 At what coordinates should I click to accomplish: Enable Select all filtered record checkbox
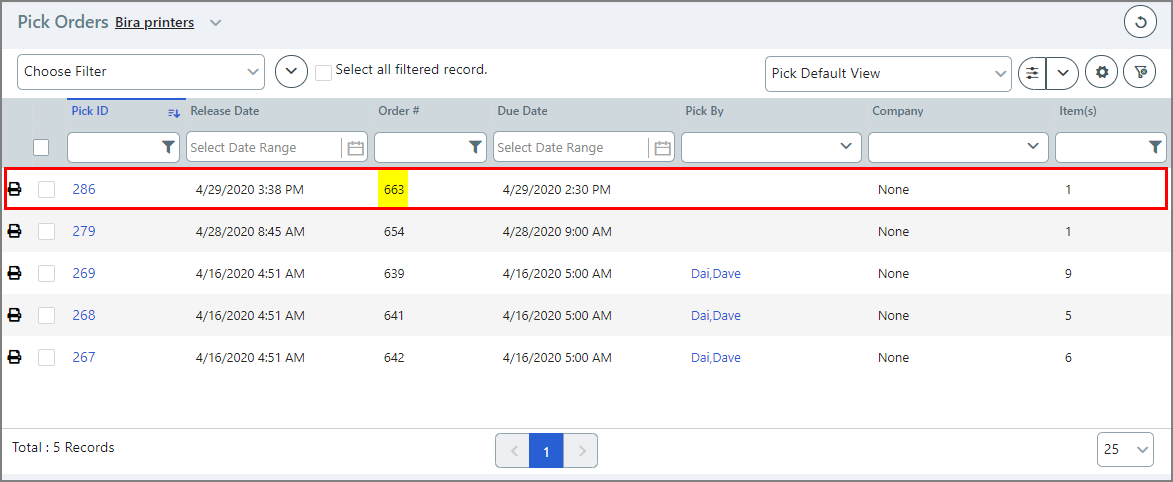click(x=323, y=72)
